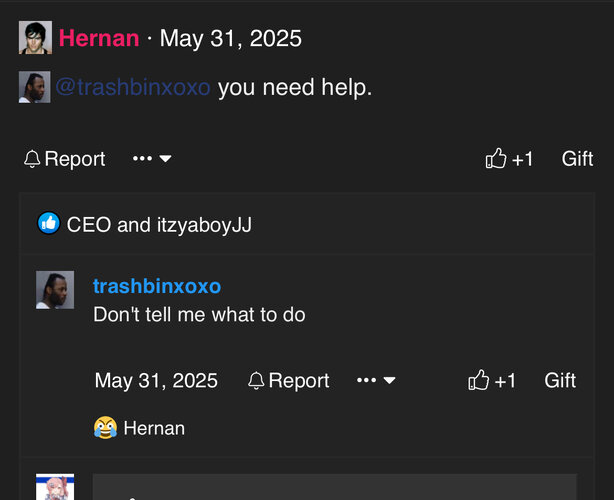The height and width of the screenshot is (500, 614).
Task: View likes by CEO and itzyaboyJJ
Action: click(159, 225)
